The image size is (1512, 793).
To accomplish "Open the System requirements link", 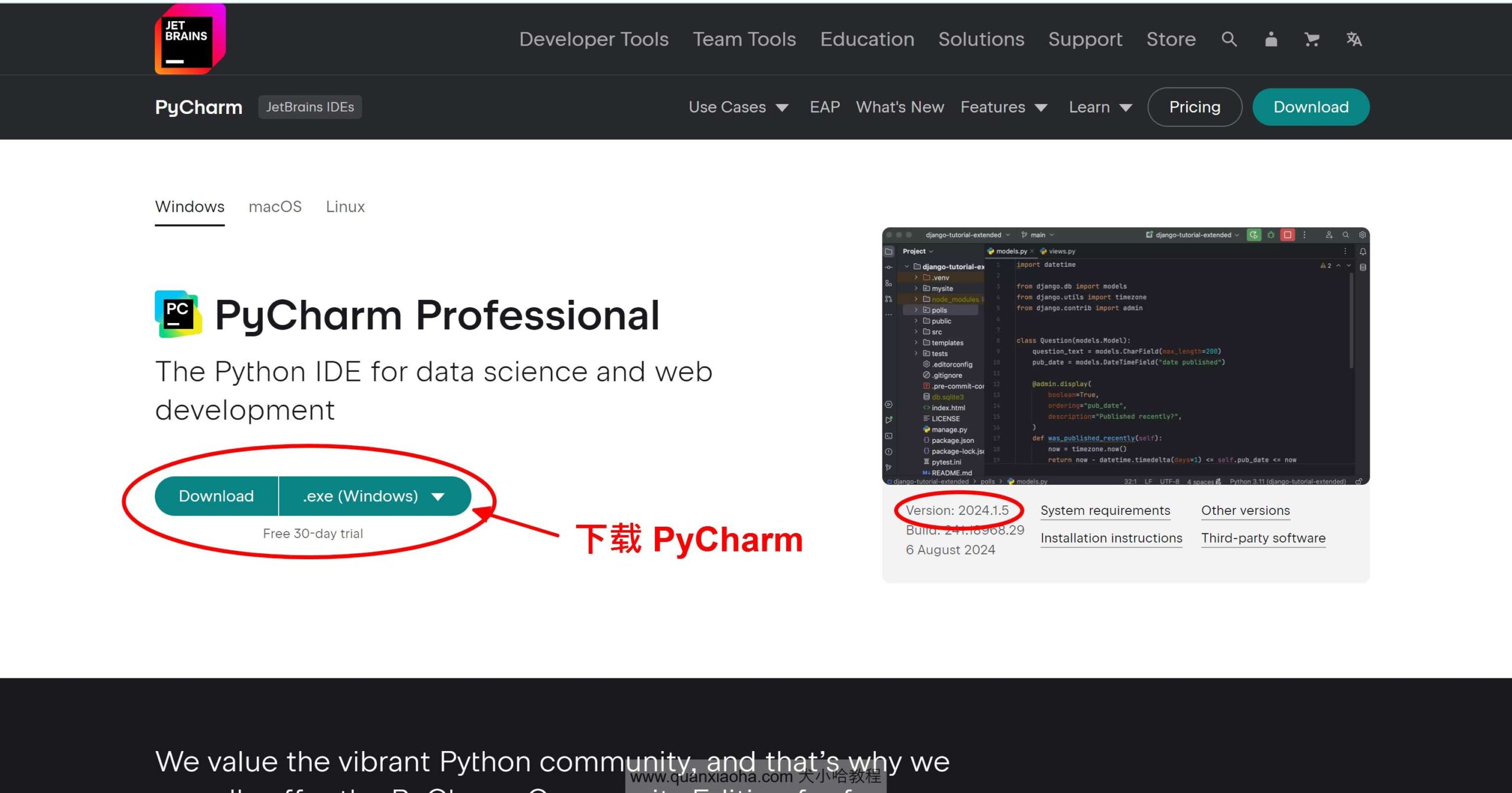I will pyautogui.click(x=1105, y=511).
